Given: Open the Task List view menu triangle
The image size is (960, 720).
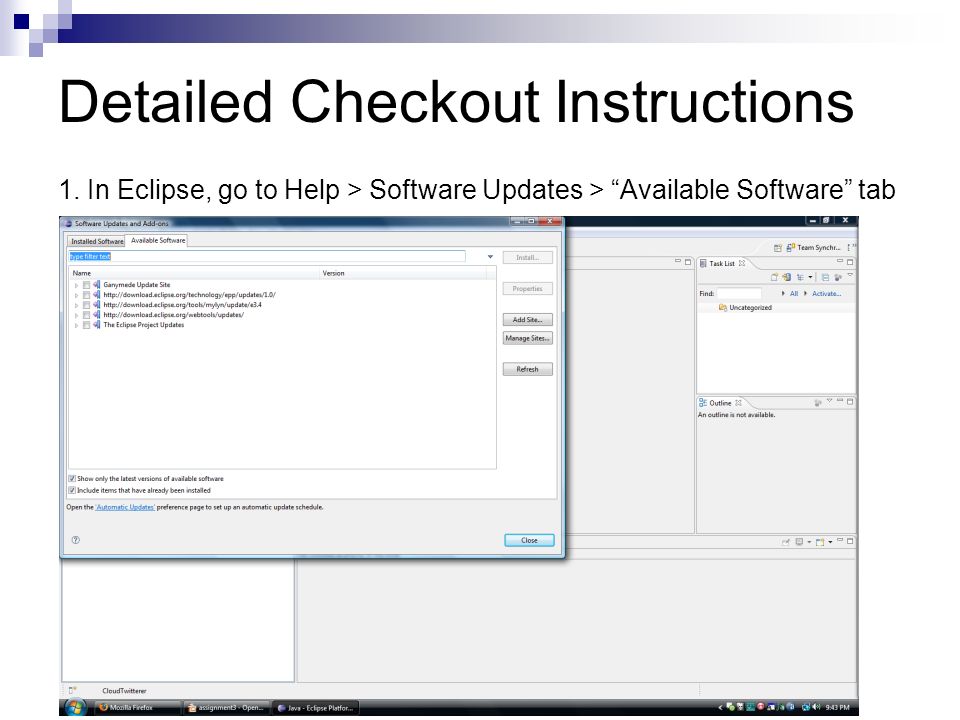Looking at the screenshot, I should (x=850, y=274).
